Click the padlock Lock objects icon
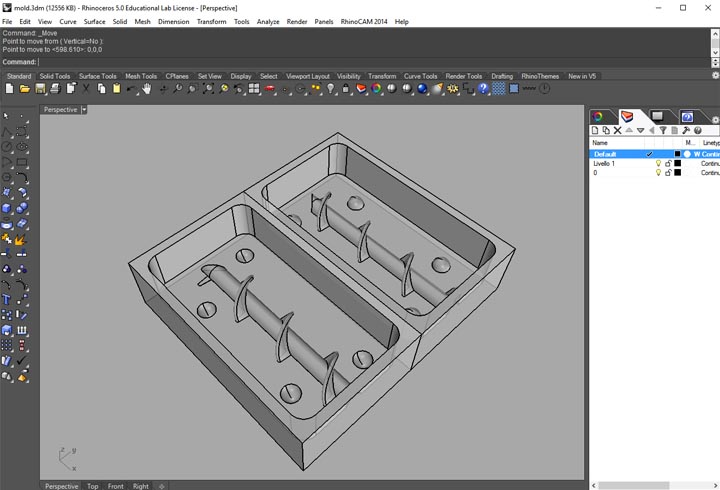The width and height of the screenshot is (720, 490). point(346,89)
